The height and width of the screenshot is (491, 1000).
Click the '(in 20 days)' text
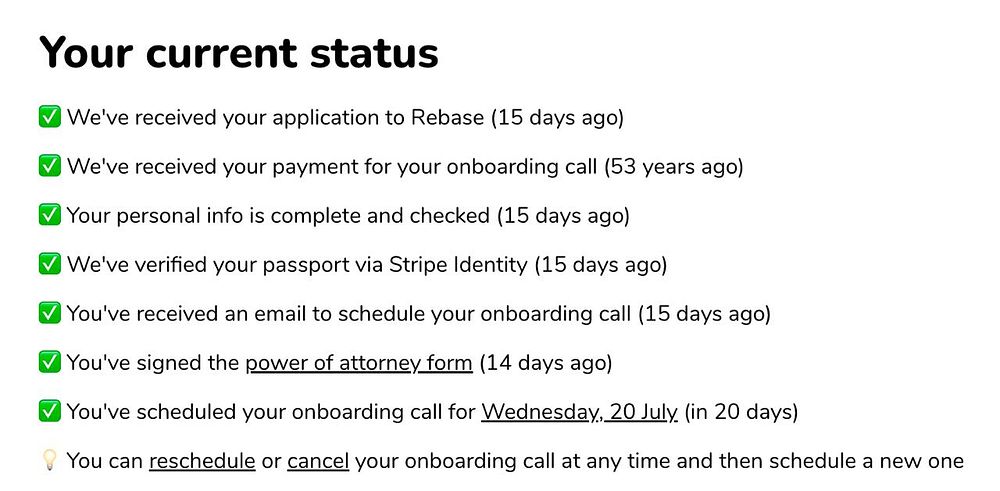pyautogui.click(x=741, y=412)
